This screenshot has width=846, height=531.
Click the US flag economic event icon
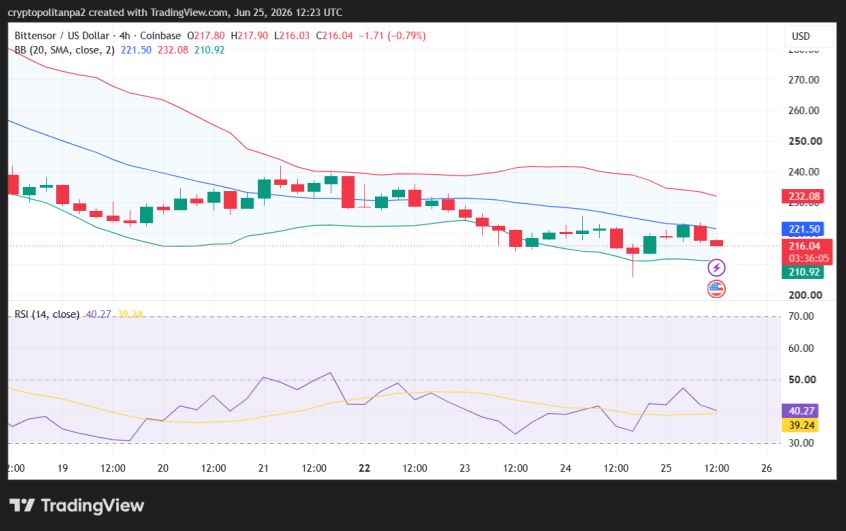tap(716, 289)
